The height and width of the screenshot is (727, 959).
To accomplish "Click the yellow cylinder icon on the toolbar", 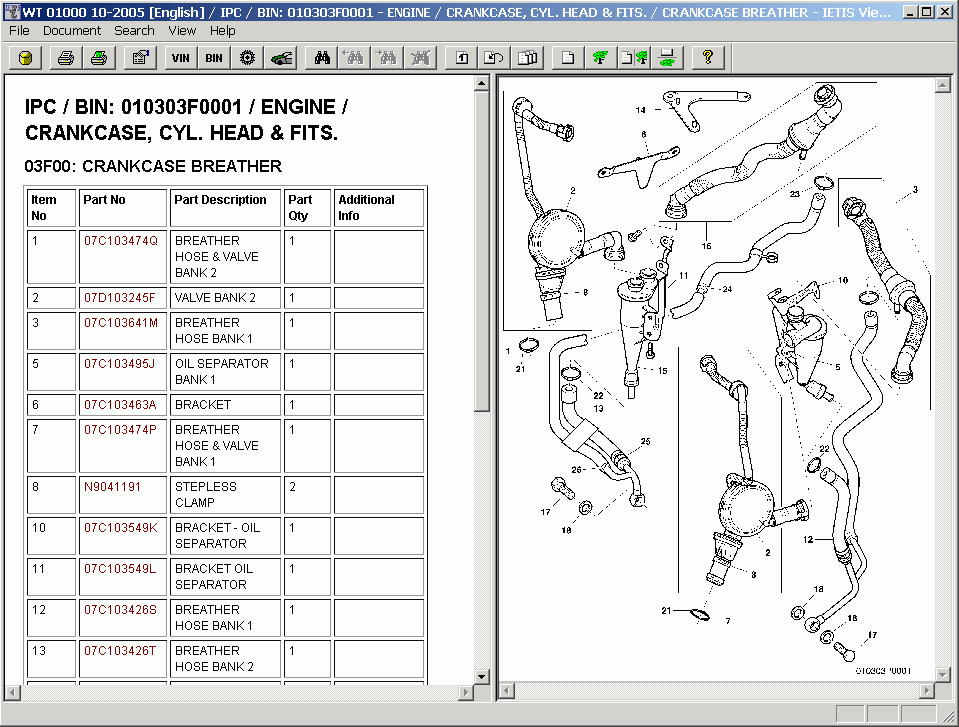I will point(24,57).
